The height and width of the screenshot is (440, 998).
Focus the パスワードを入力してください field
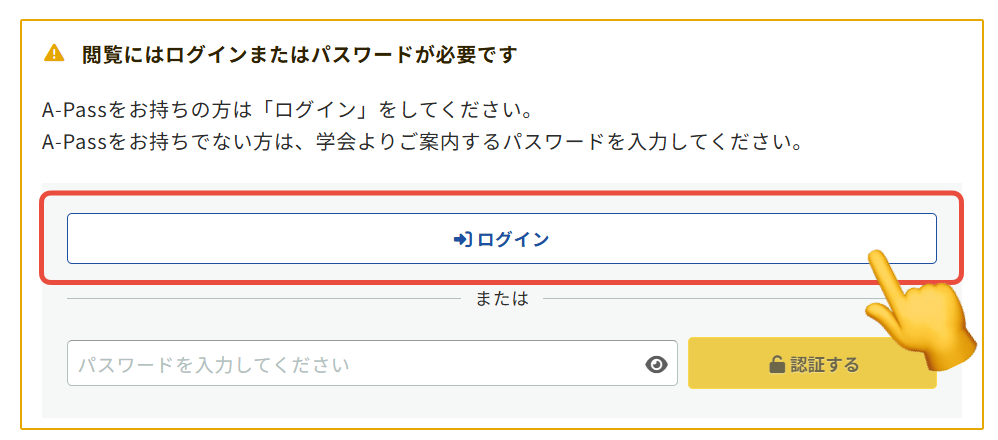350,364
